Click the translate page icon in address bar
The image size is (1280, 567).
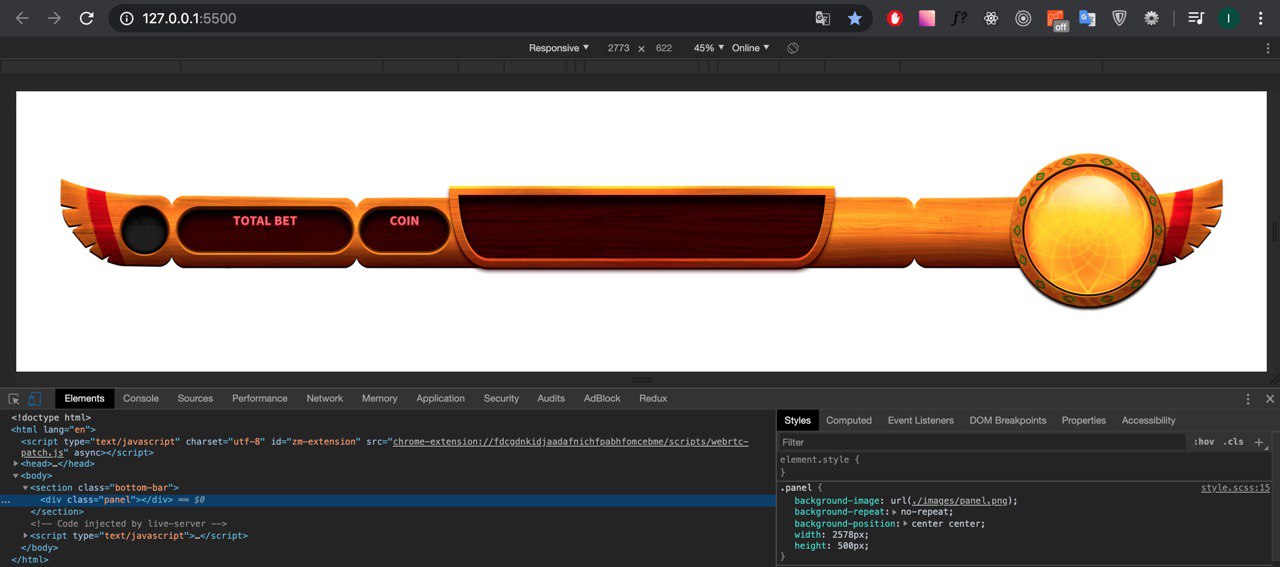tap(822, 18)
